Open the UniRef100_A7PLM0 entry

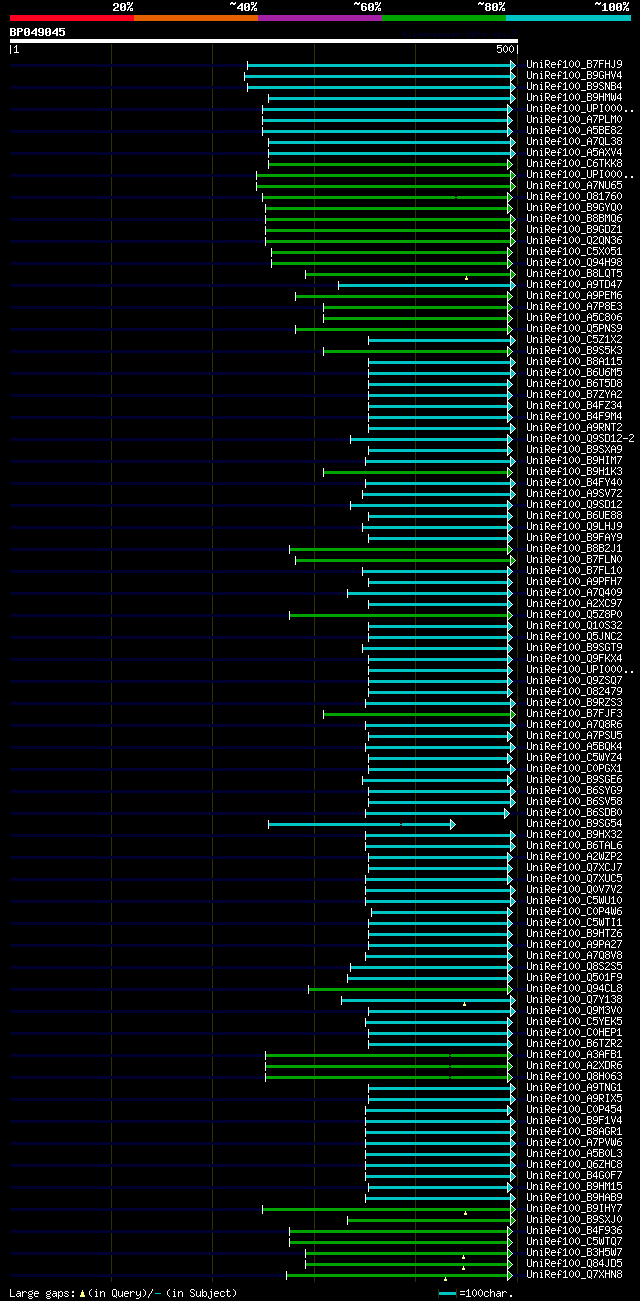coord(574,119)
